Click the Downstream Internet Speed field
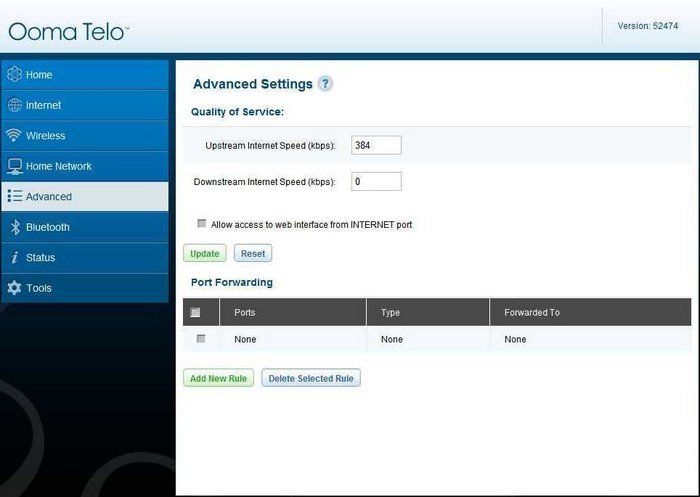 point(376,181)
